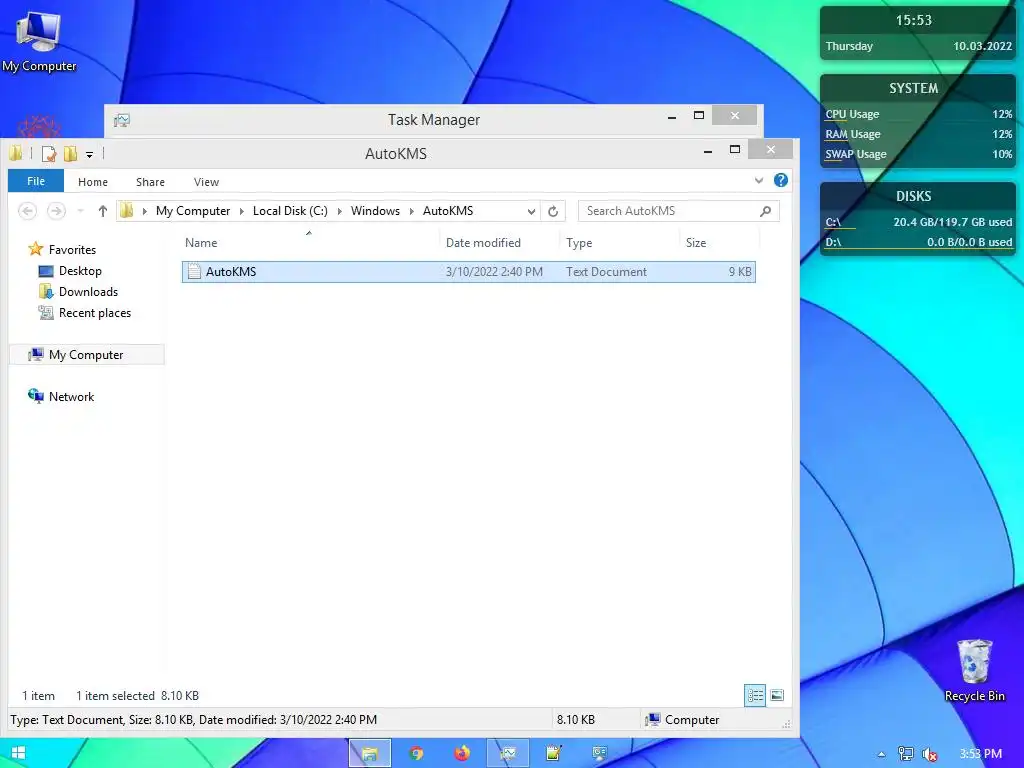Viewport: 1024px width, 768px height.
Task: Open File Explorer from the taskbar
Action: [370, 754]
